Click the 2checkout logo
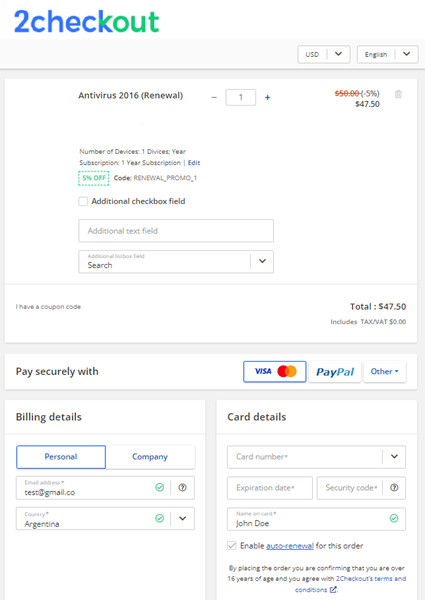 click(x=86, y=22)
